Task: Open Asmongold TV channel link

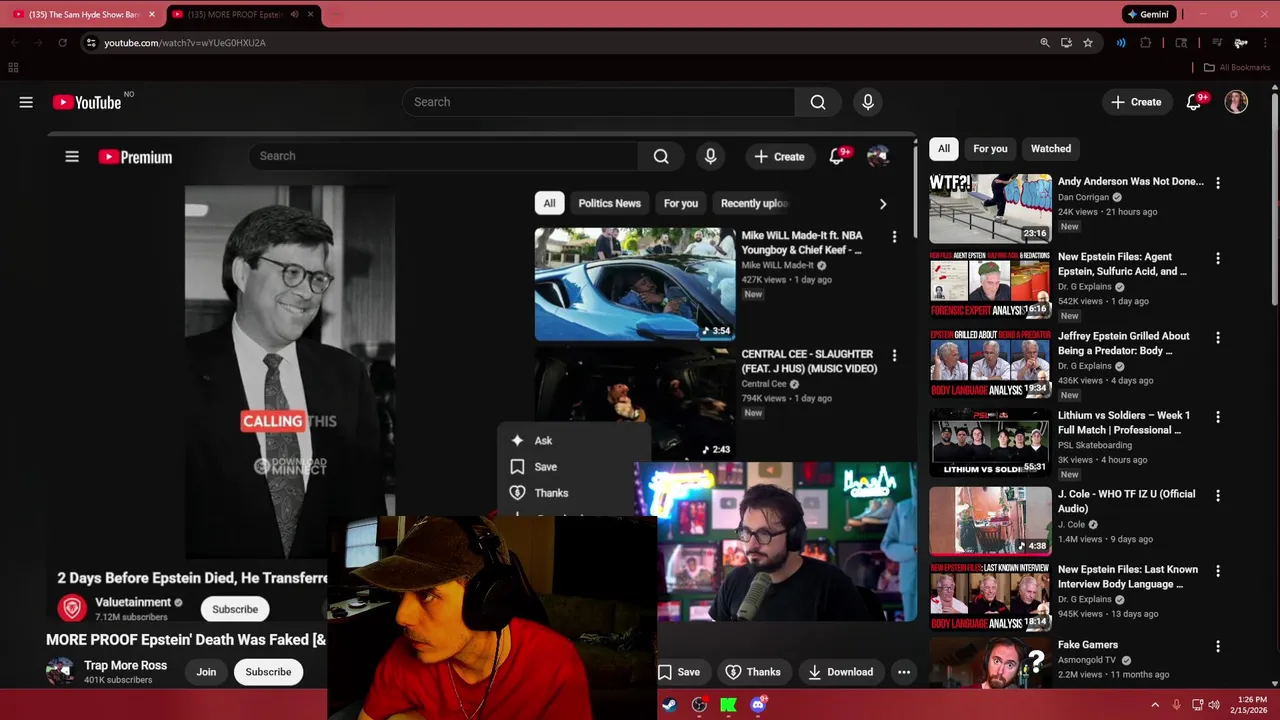Action: coord(1086,660)
